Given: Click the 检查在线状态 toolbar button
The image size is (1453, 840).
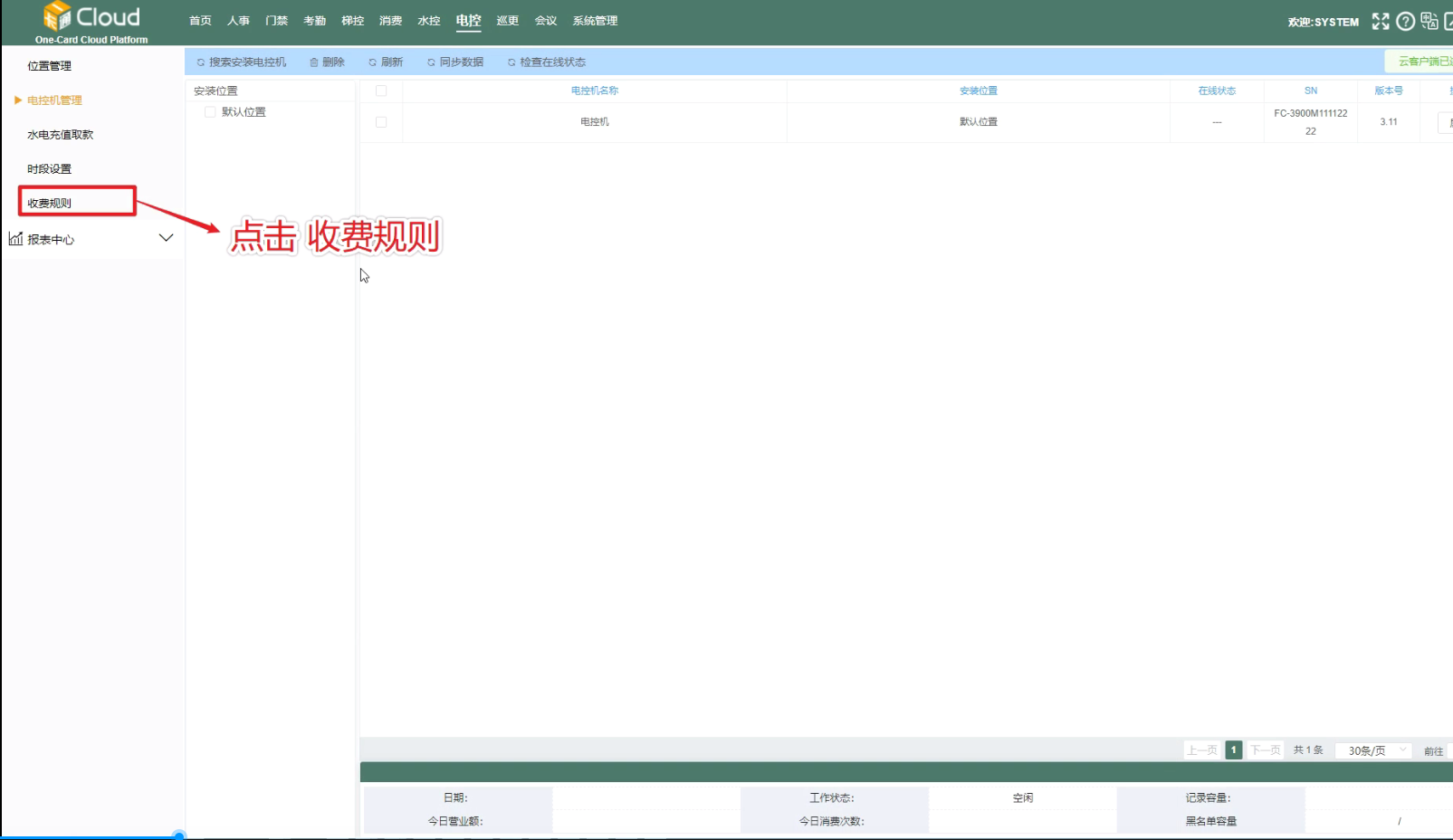Looking at the screenshot, I should (547, 62).
